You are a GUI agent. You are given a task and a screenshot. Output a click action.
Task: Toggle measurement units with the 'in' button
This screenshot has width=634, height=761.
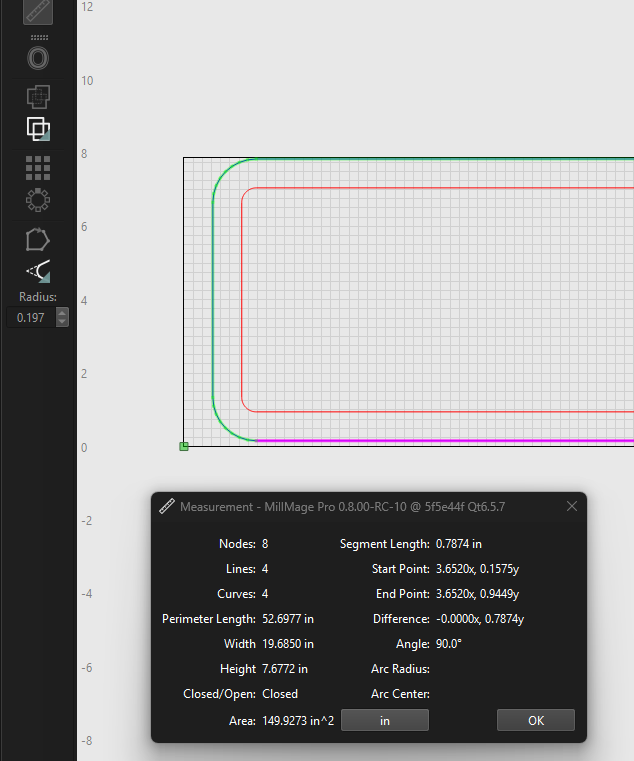pyautogui.click(x=385, y=720)
